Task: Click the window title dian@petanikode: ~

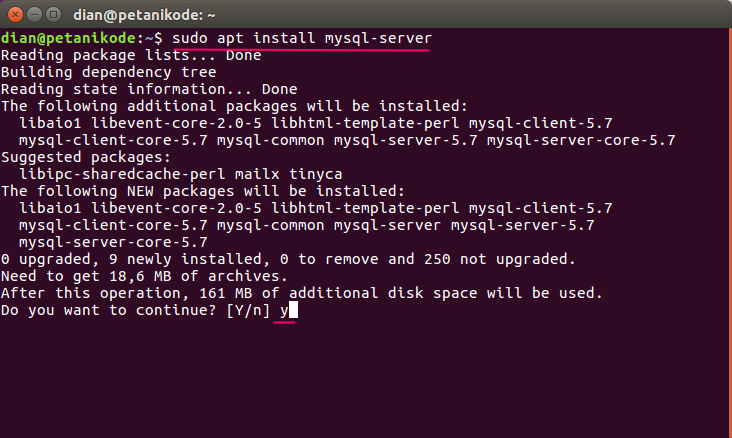Action: pos(144,15)
